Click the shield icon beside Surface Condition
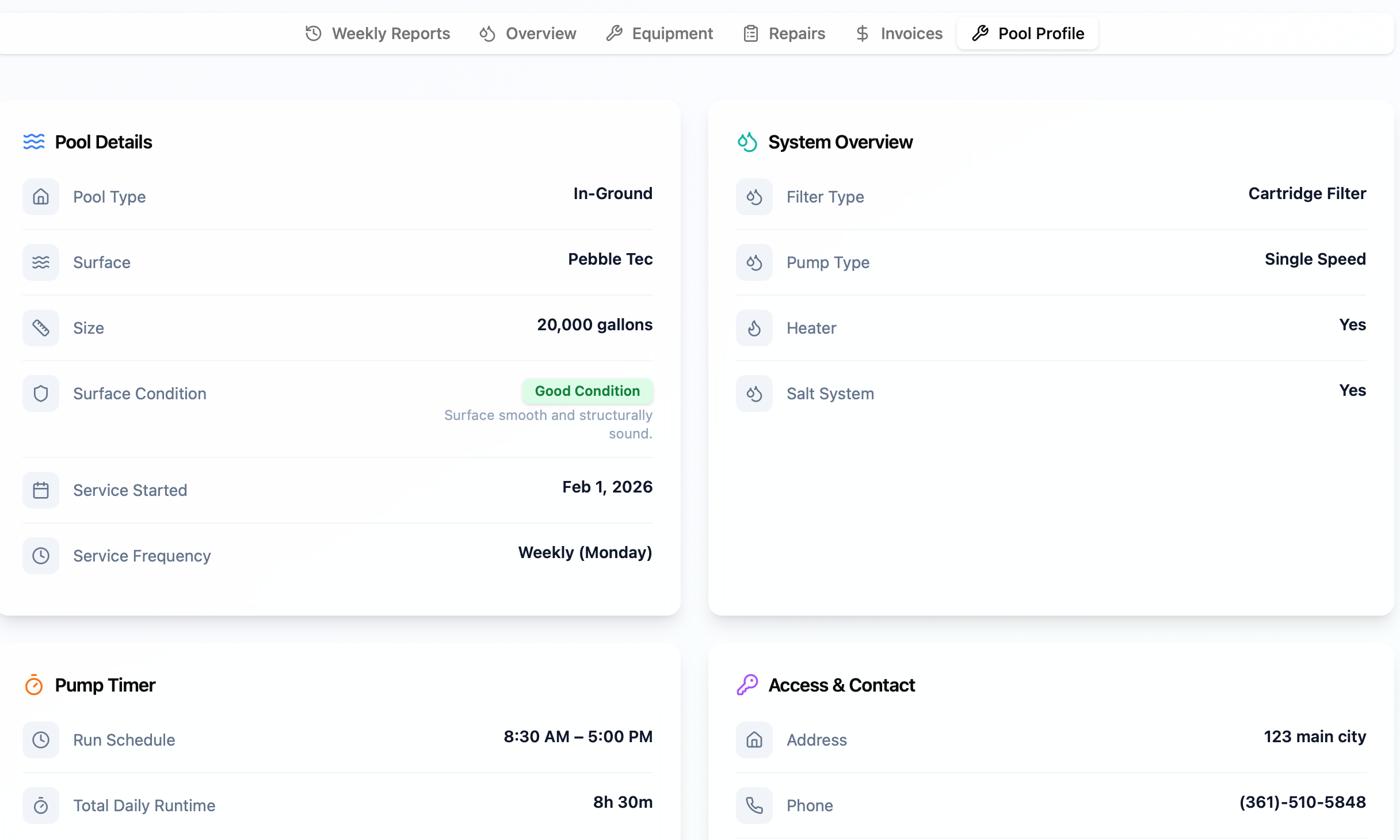 [41, 394]
